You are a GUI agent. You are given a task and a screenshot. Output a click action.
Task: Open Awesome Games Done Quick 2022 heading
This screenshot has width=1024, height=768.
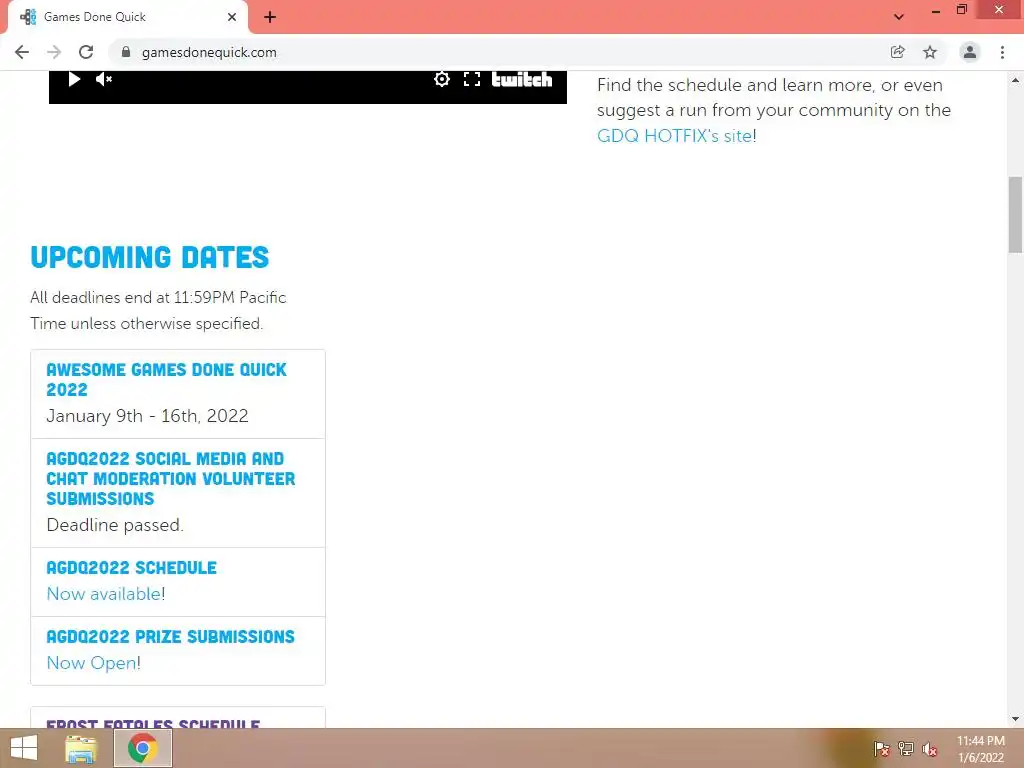coord(167,379)
